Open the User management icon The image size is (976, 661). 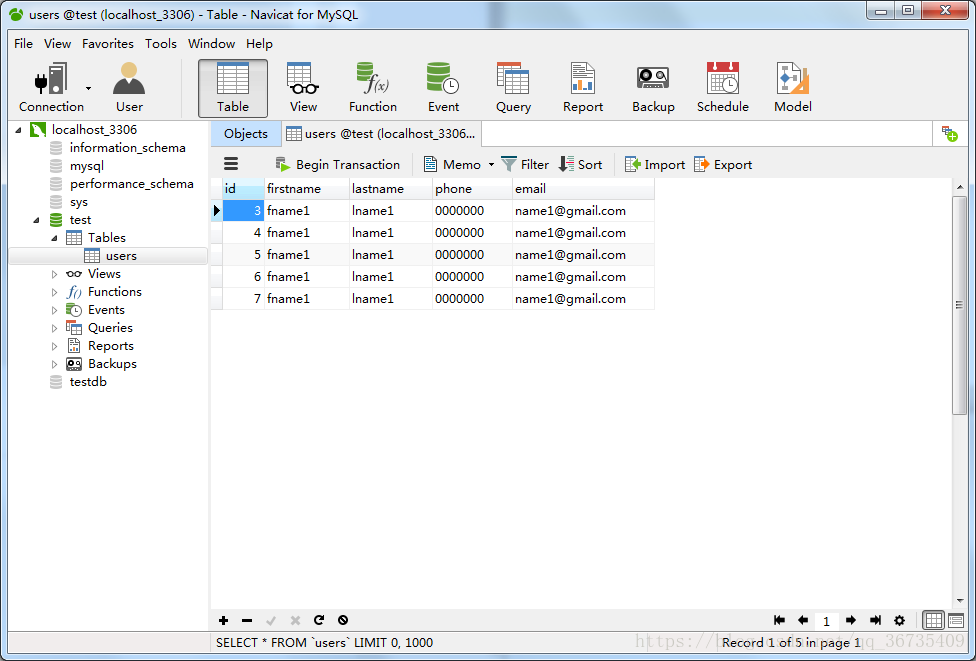pos(129,88)
